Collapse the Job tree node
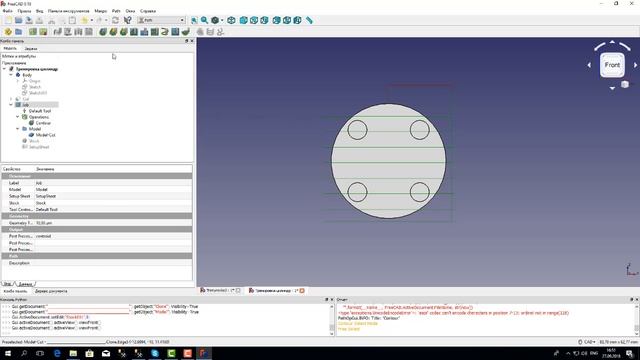640x360 pixels. tap(11, 105)
